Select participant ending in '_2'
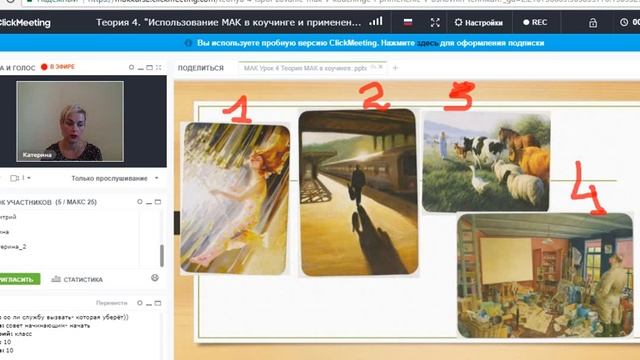 click(13, 247)
